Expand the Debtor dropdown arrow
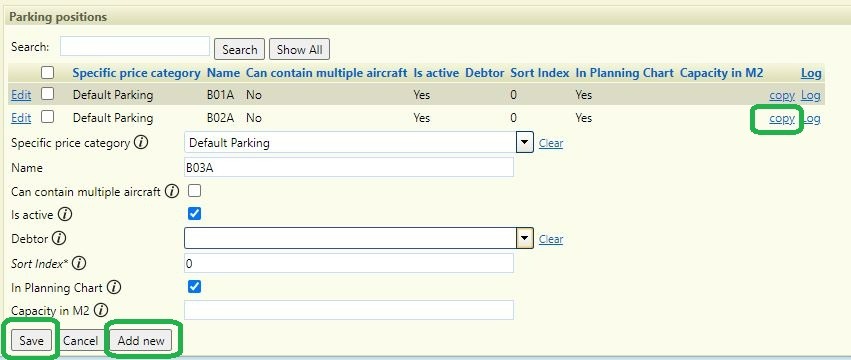 coord(524,238)
